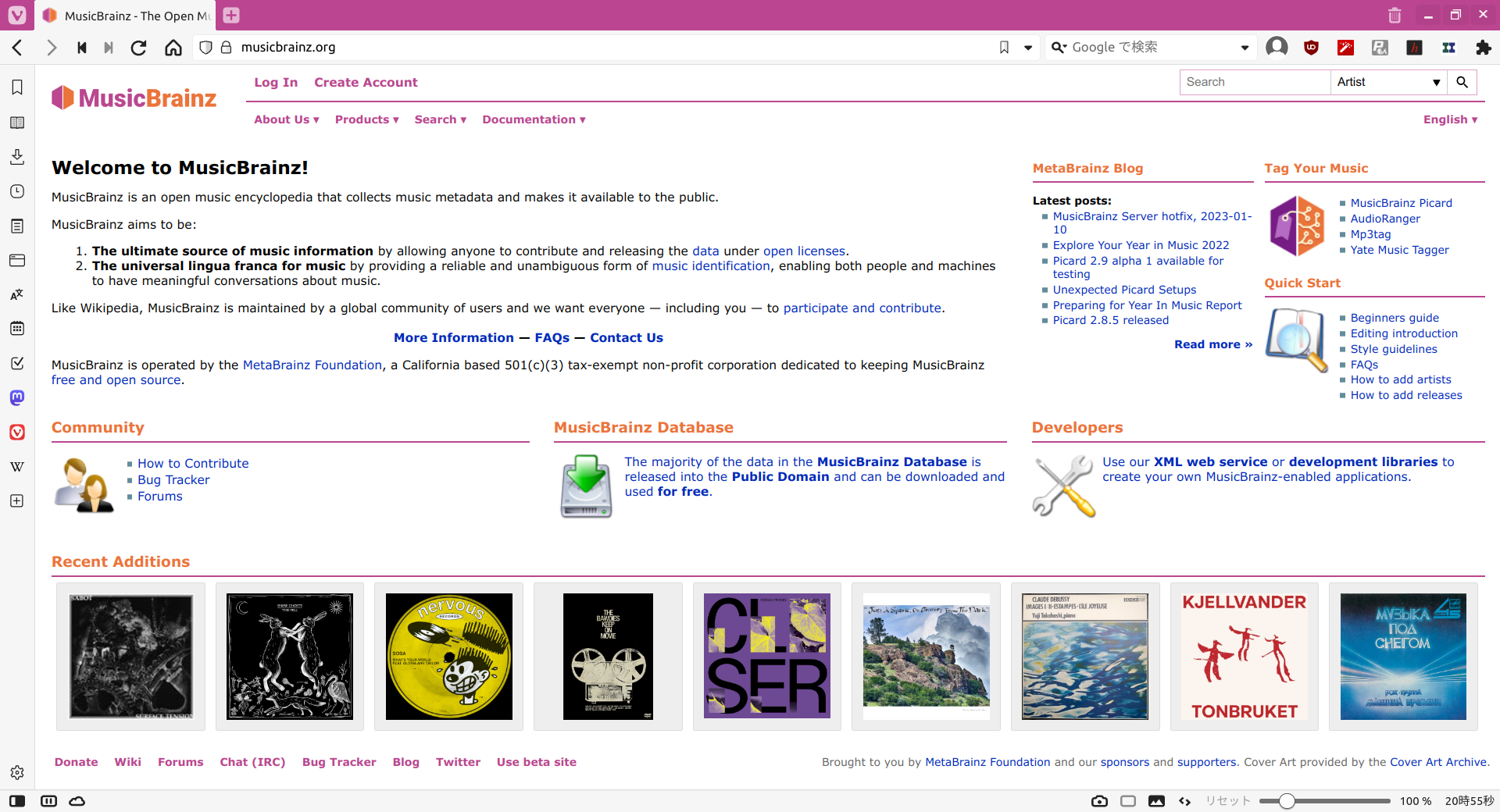Open page actions code icon
Screen dimensions: 1500x812
[1185, 801]
